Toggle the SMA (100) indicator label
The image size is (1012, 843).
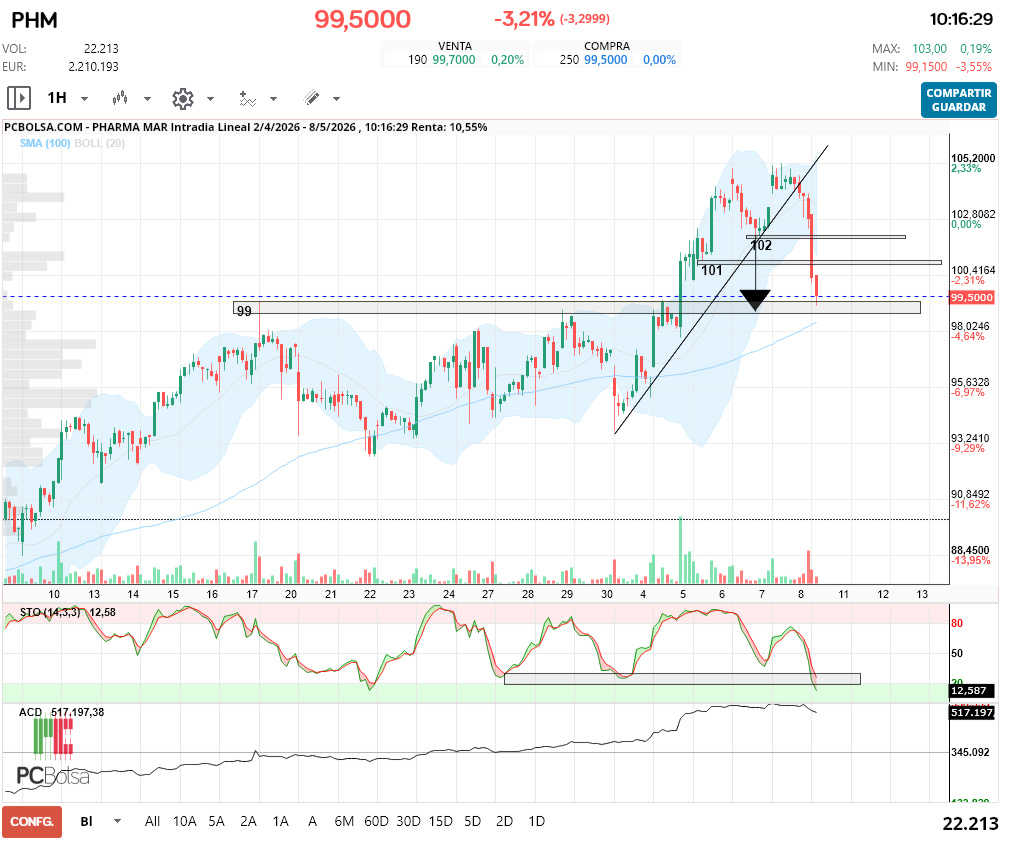(45, 143)
